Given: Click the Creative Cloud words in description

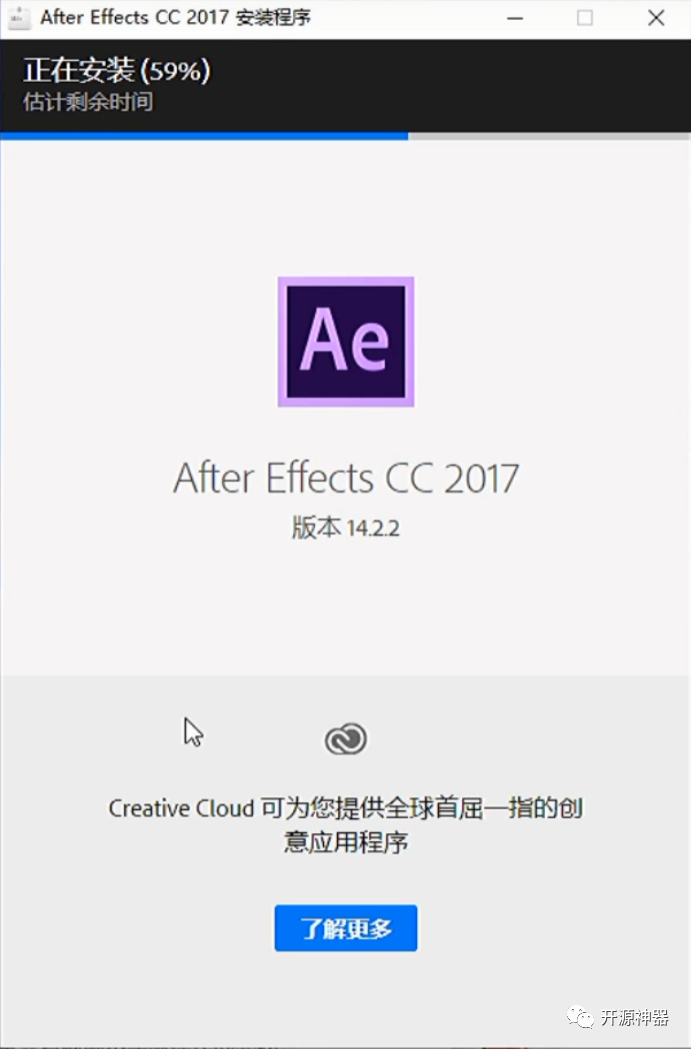Looking at the screenshot, I should 181,808.
